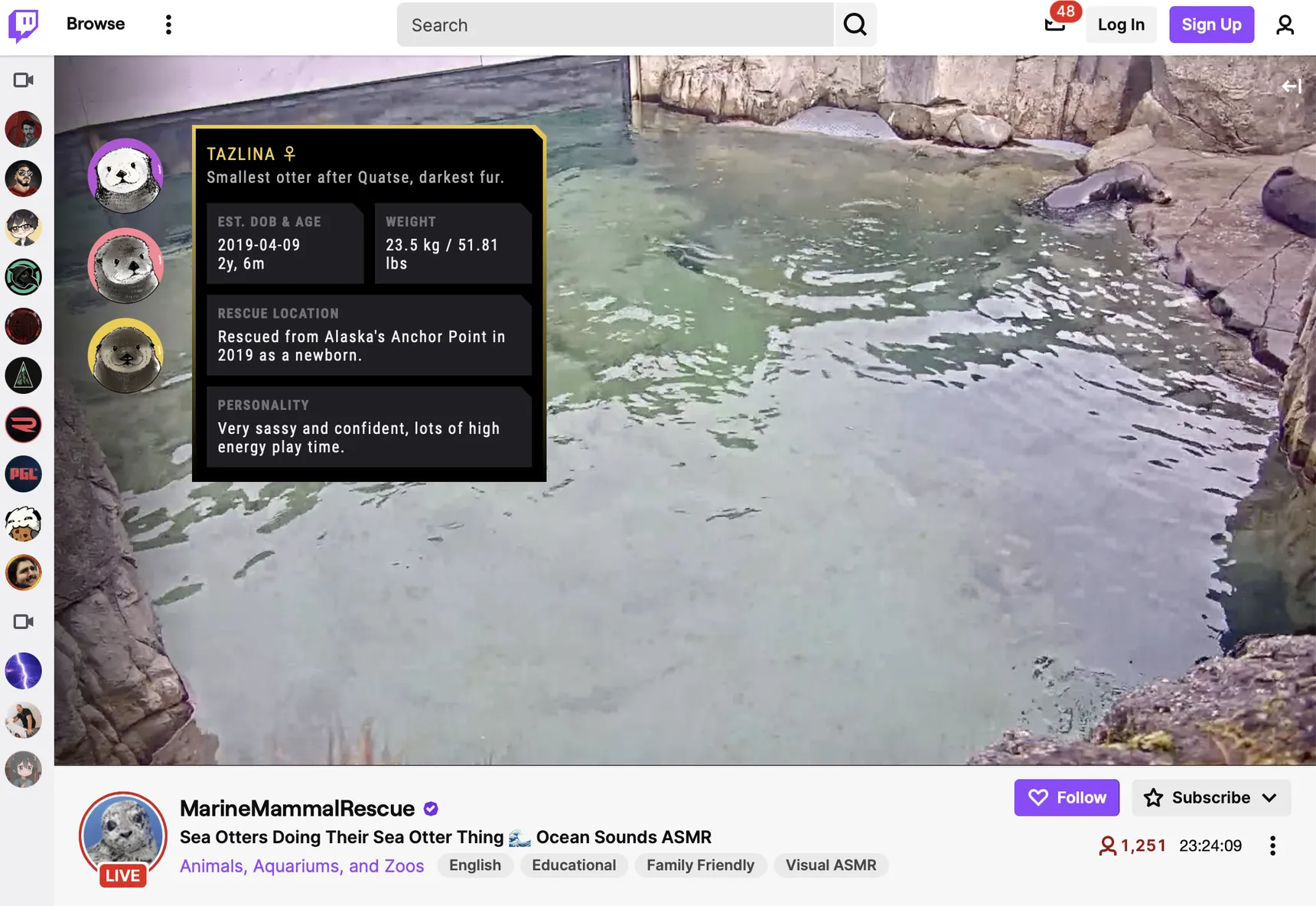Open the inbox with 48 notifications
The image size is (1316, 906).
pyautogui.click(x=1055, y=24)
